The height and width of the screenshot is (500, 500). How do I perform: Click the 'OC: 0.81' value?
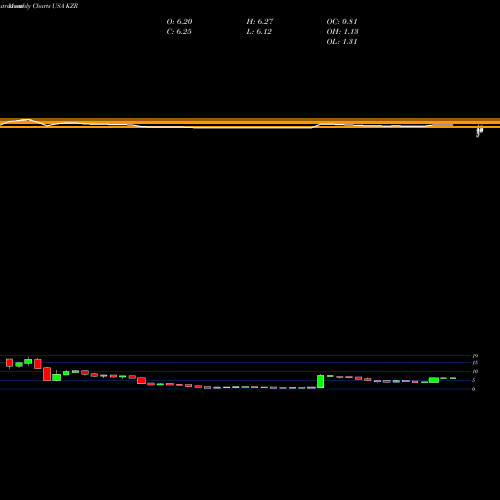coord(342,22)
